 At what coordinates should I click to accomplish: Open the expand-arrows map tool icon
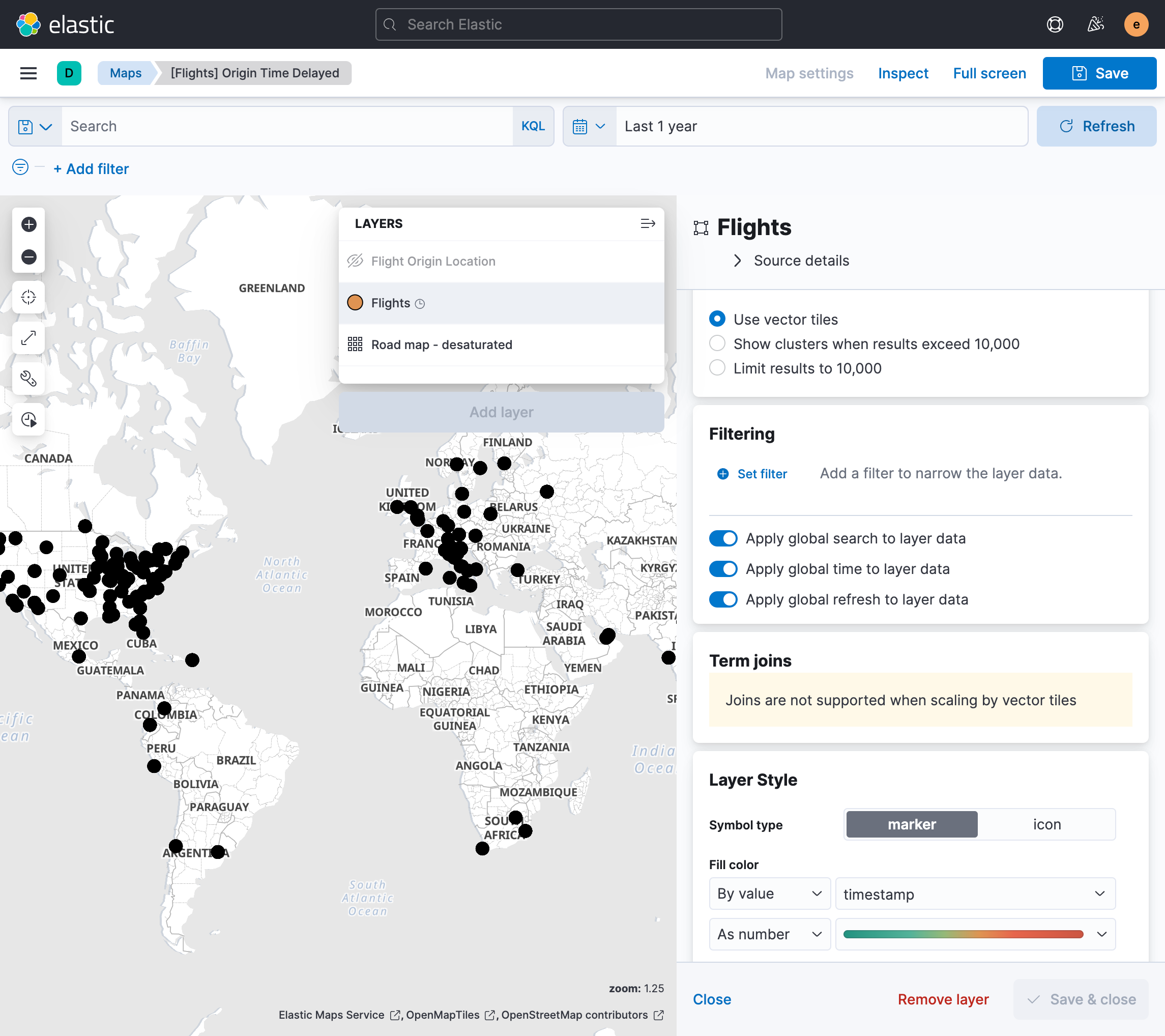pyautogui.click(x=28, y=338)
